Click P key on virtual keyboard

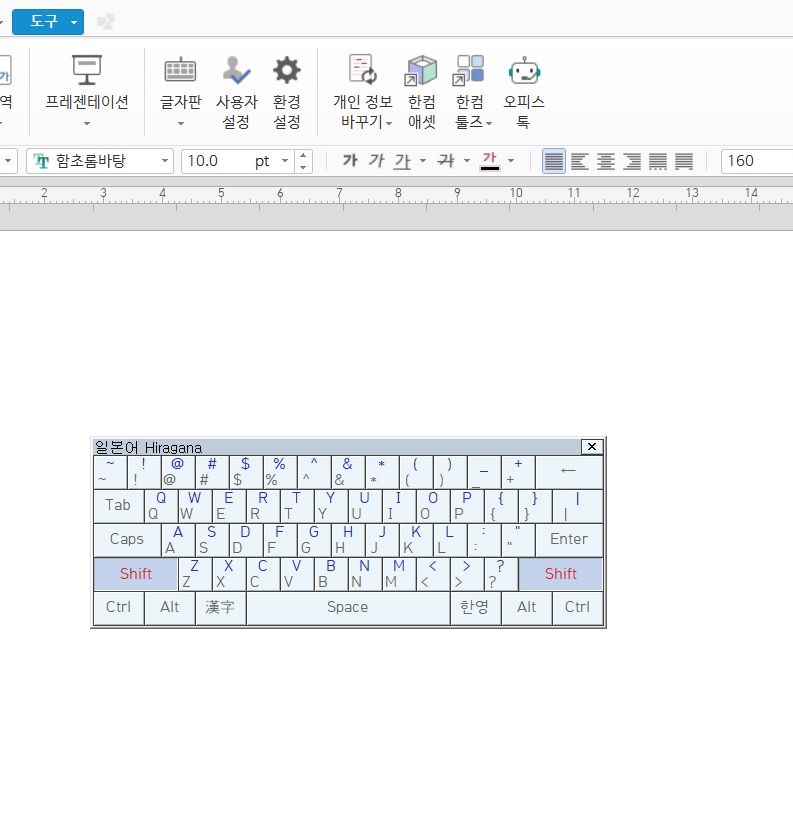(466, 505)
